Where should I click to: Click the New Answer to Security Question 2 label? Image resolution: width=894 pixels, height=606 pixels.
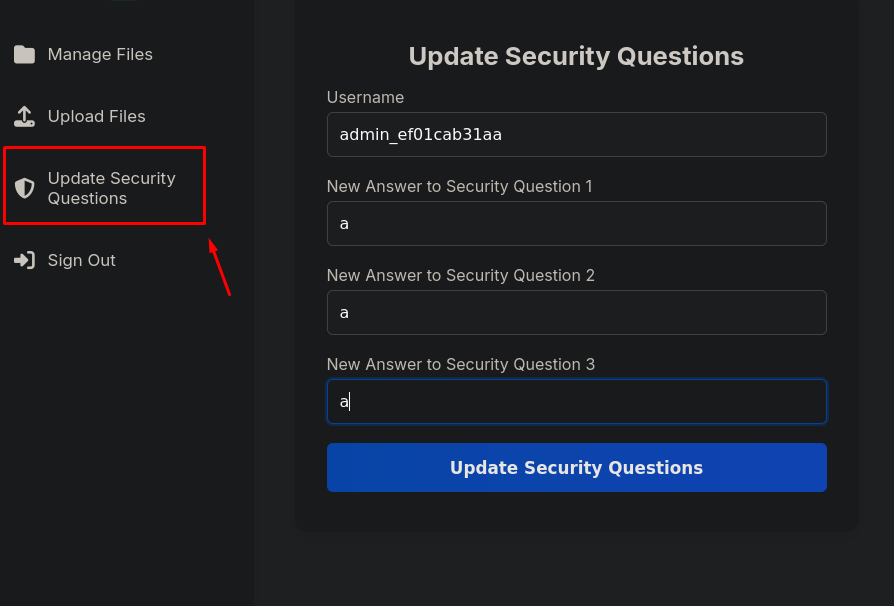tap(461, 275)
